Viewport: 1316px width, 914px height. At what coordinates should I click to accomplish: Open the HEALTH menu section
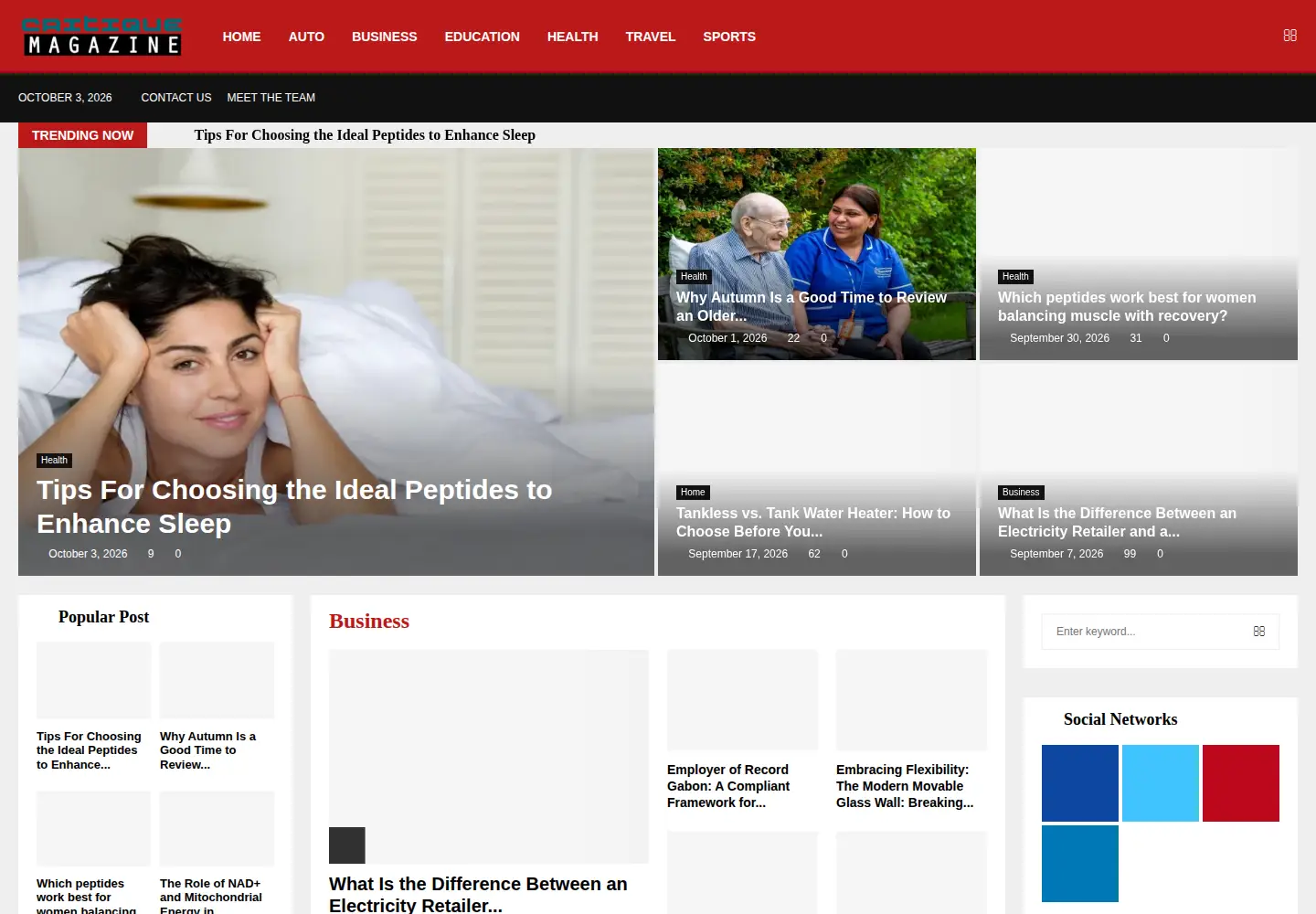coord(572,37)
